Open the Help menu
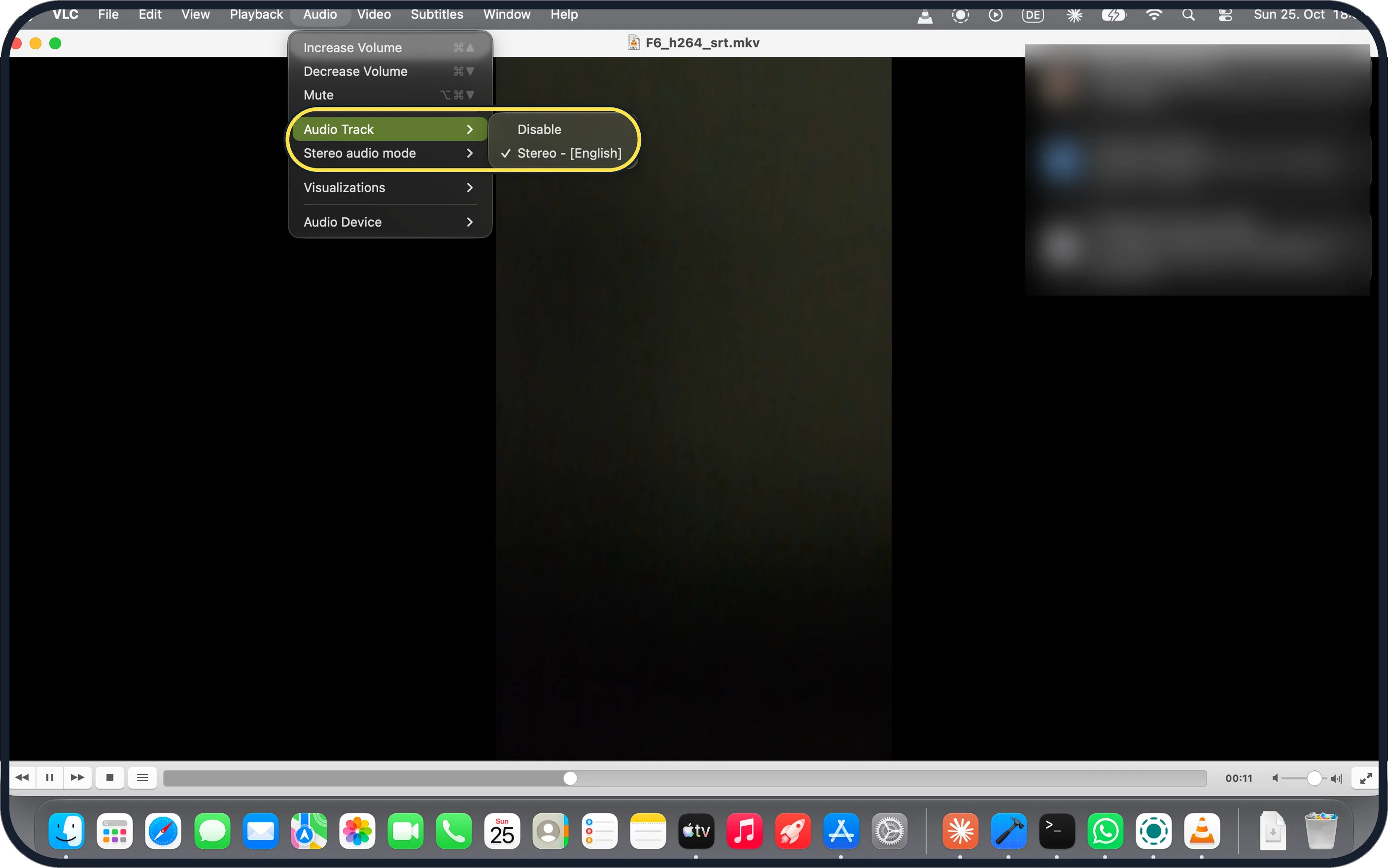Viewport: 1388px width, 868px height. coord(564,14)
